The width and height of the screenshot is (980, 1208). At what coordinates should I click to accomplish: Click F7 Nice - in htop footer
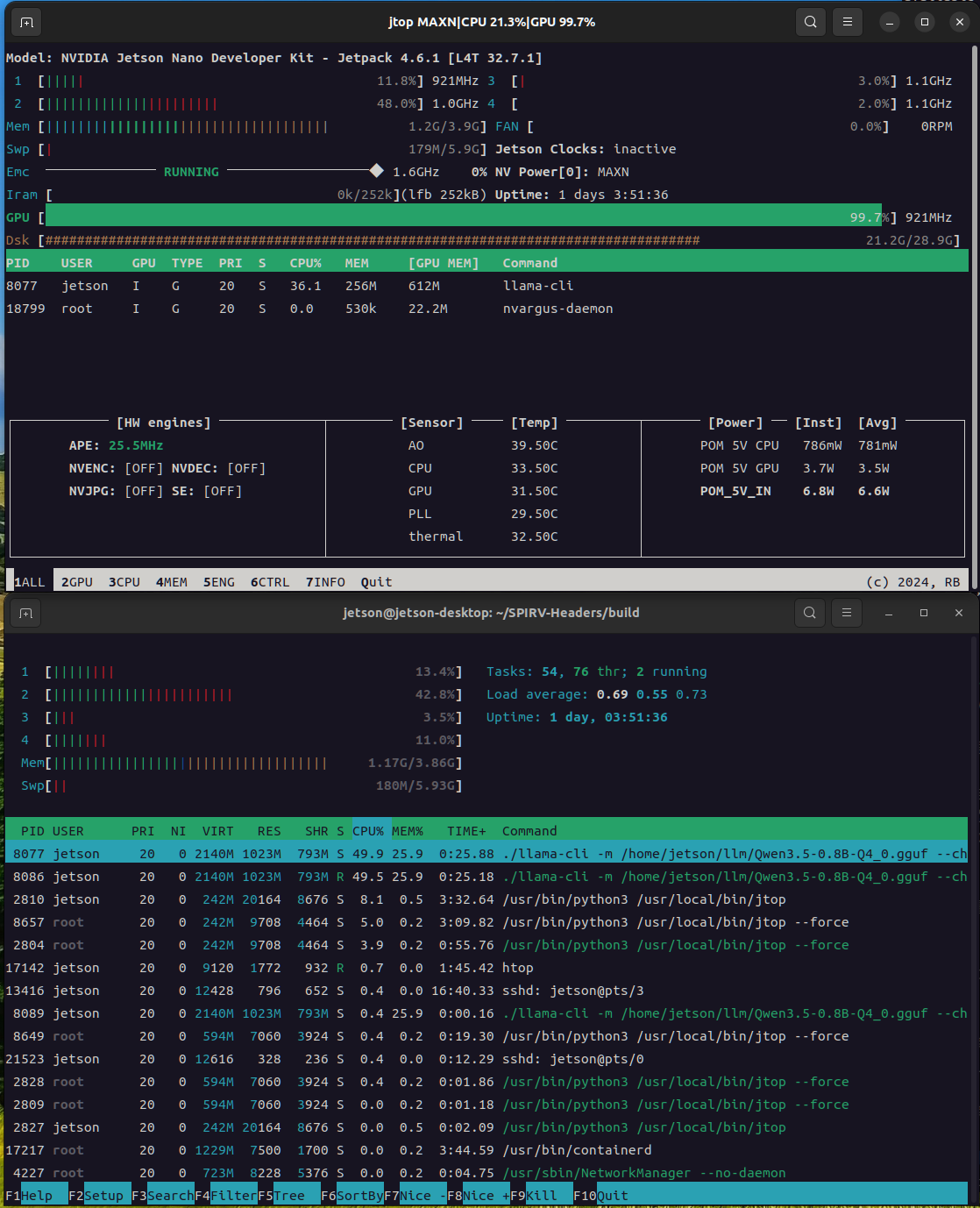point(415,1196)
